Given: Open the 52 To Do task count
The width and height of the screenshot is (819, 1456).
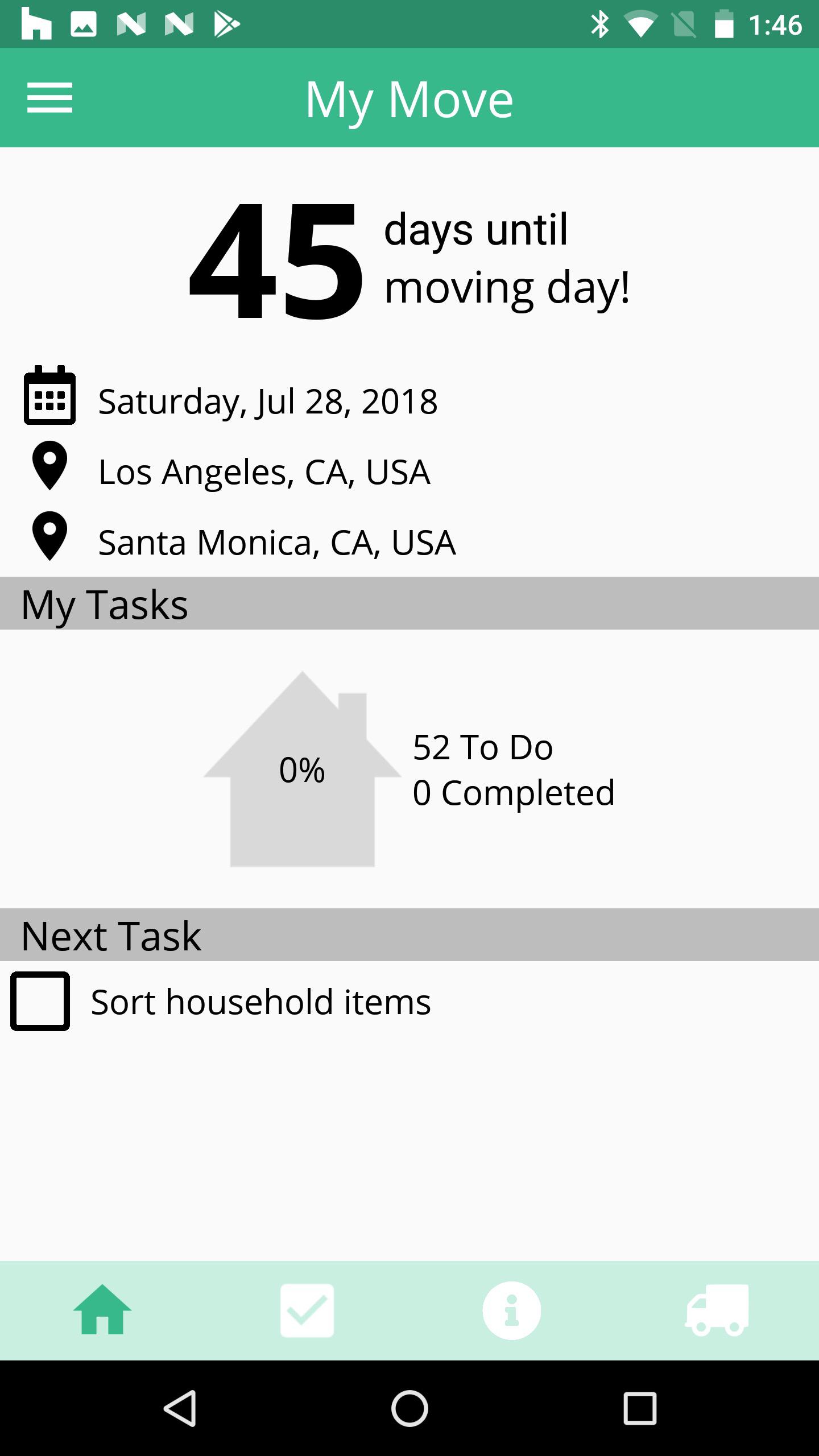Looking at the screenshot, I should (483, 747).
